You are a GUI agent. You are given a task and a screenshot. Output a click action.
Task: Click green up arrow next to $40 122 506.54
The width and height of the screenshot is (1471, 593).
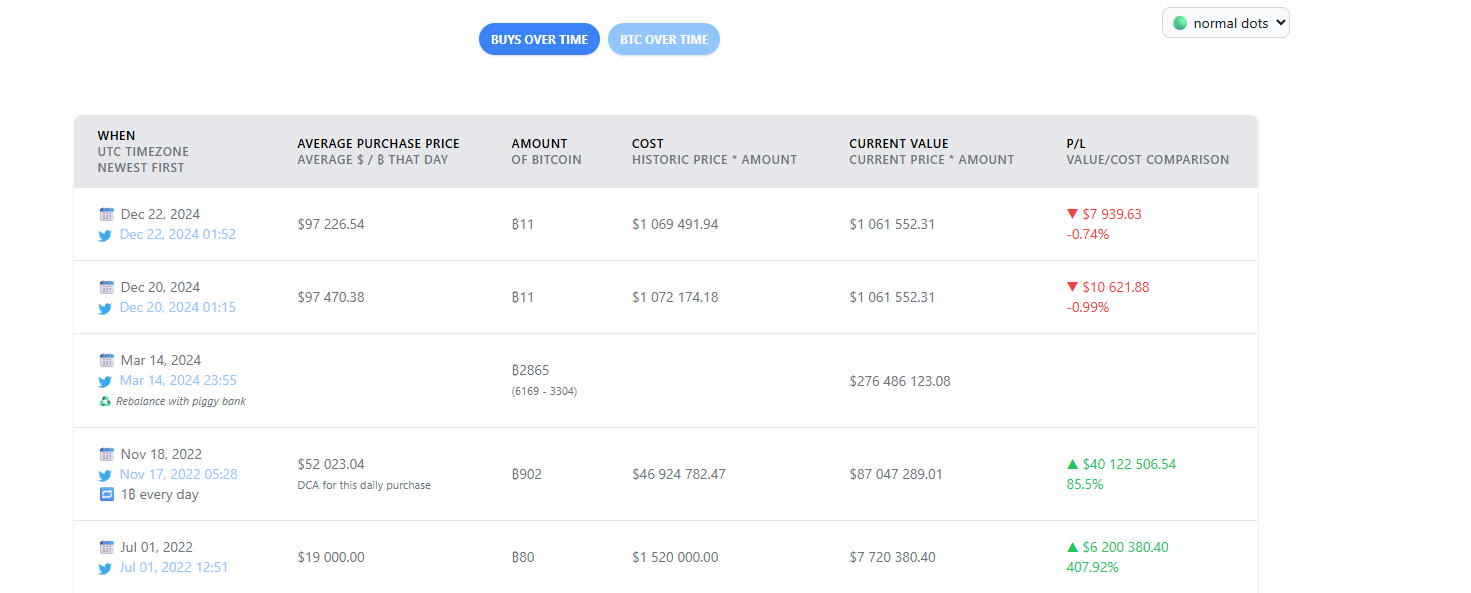coord(1072,464)
